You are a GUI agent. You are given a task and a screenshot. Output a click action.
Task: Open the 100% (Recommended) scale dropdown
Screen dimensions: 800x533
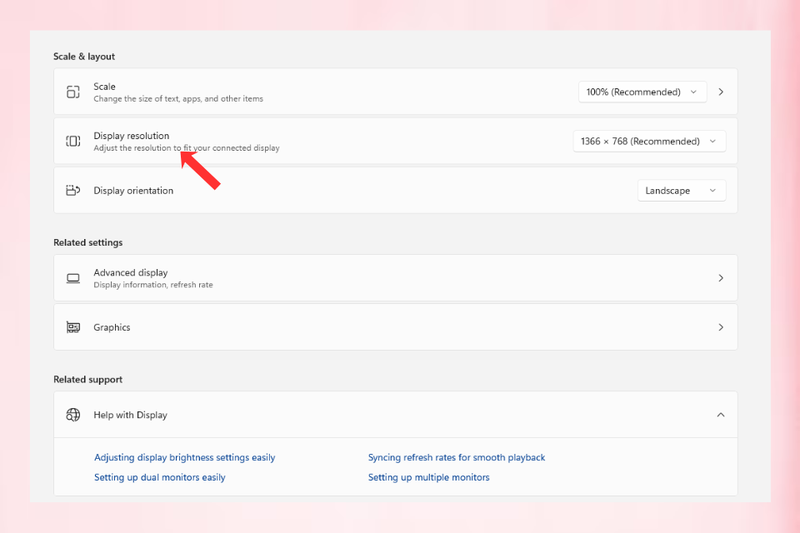pos(642,92)
